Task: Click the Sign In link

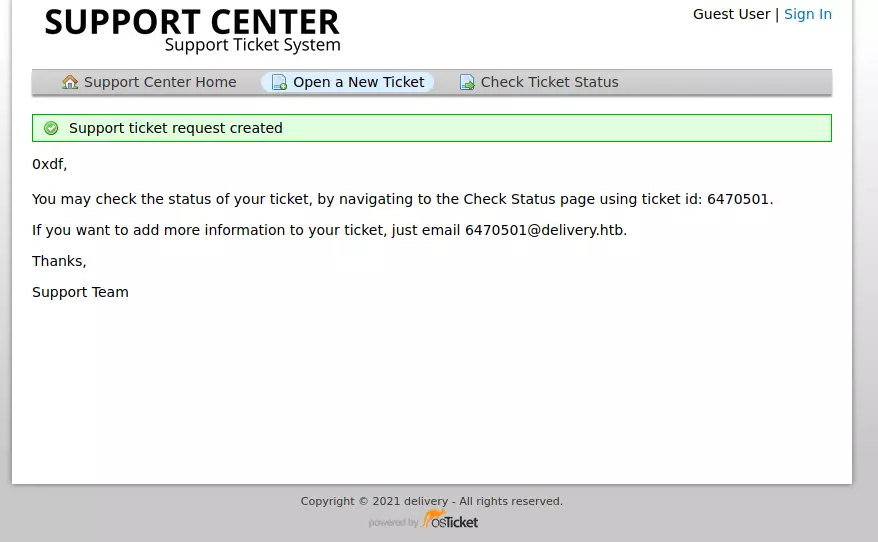Action: (807, 14)
